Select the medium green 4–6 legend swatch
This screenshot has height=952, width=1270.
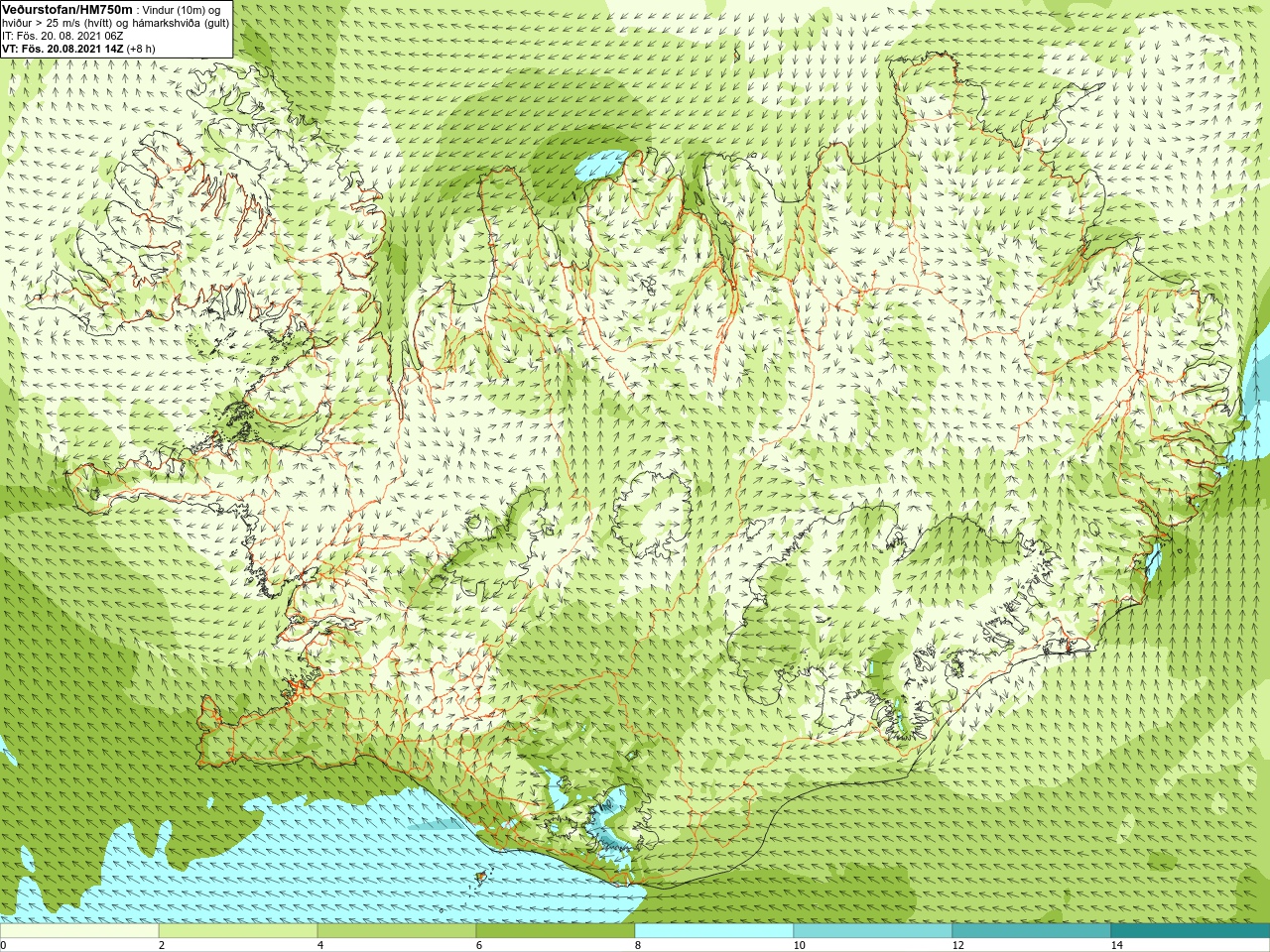point(397,931)
